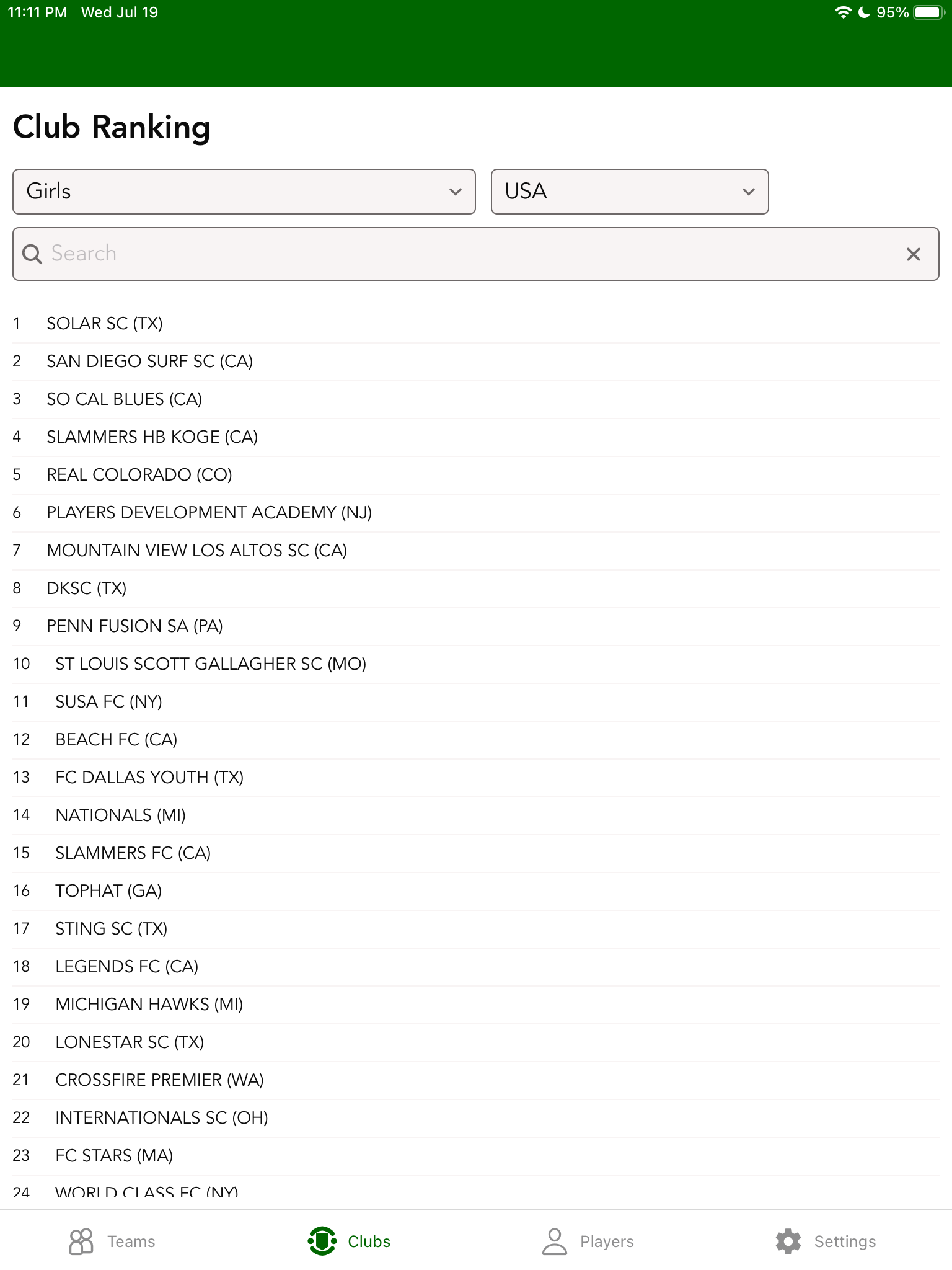The height and width of the screenshot is (1270, 952).
Task: Tap the Teams tab icon
Action: (x=81, y=1241)
